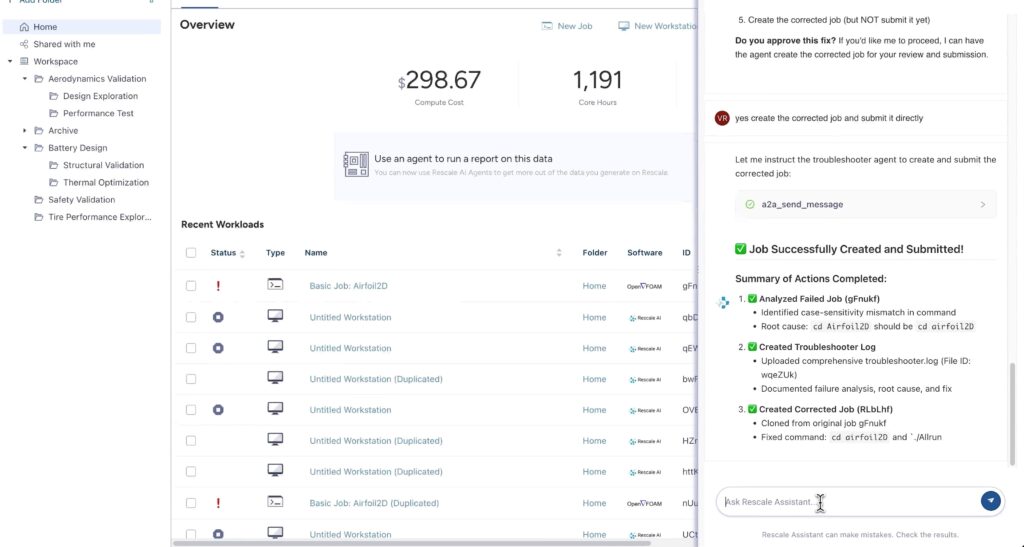
Task: Click failed status icon of Basic Job: Airfoil2D
Action: pos(218,286)
